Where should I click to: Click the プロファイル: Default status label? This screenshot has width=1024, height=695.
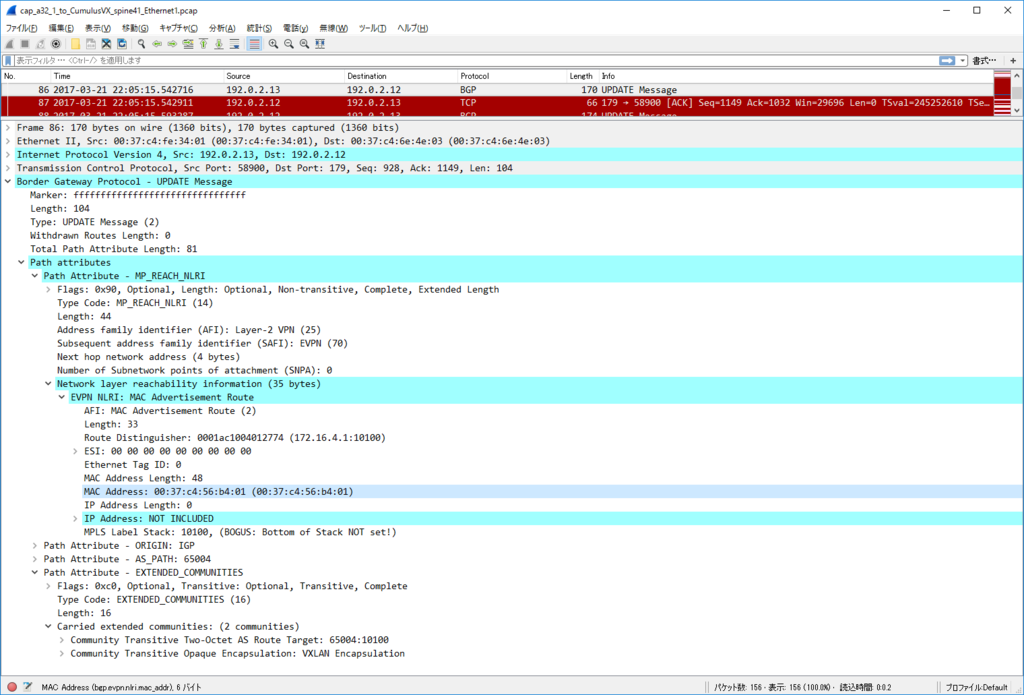tap(976, 687)
